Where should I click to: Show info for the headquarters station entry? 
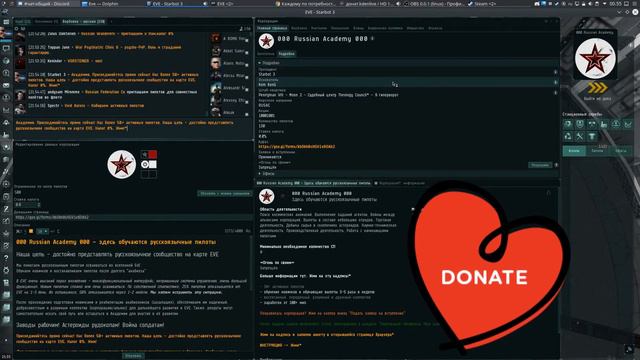point(556,93)
